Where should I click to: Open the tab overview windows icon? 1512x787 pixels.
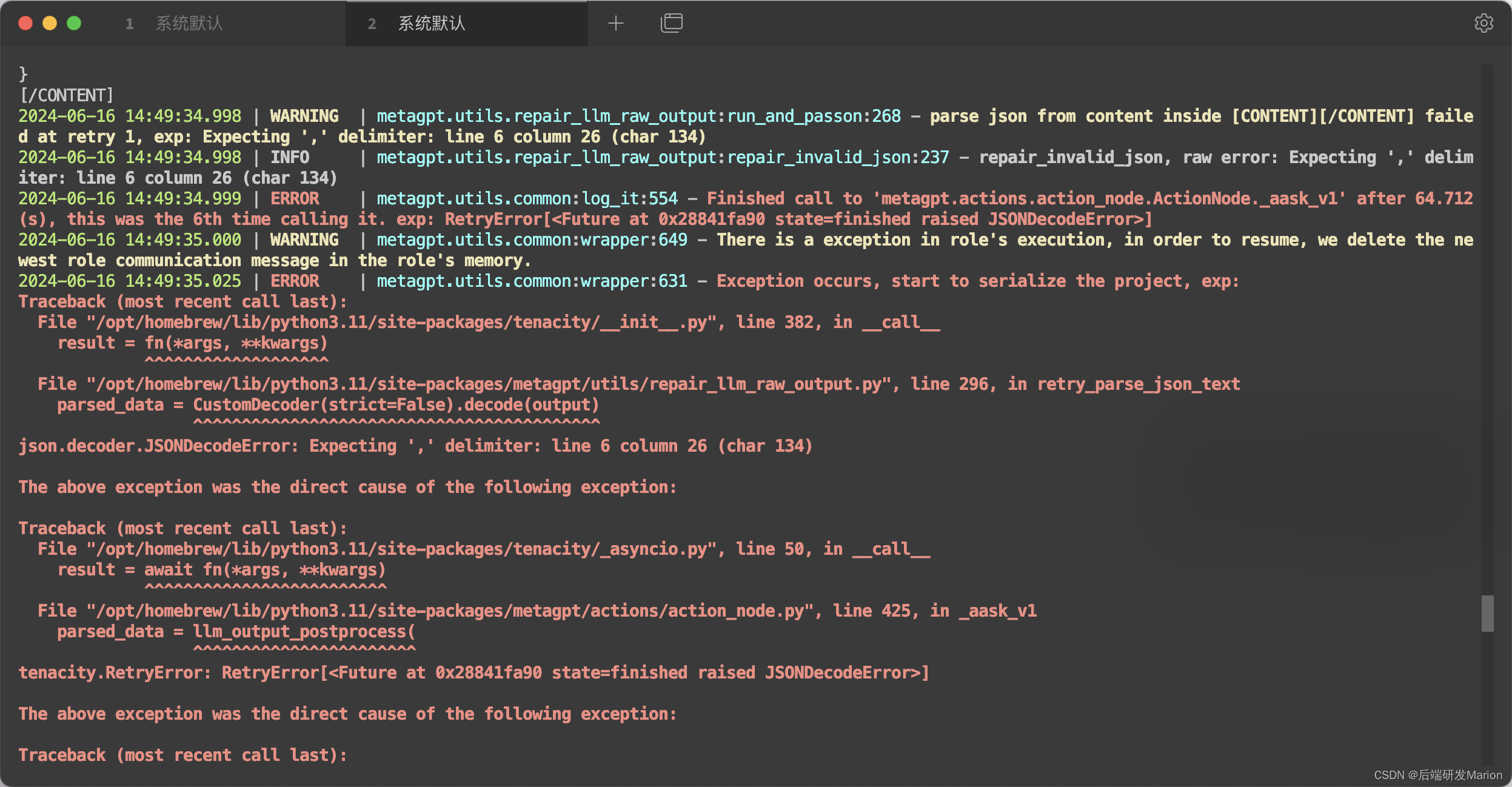click(671, 23)
